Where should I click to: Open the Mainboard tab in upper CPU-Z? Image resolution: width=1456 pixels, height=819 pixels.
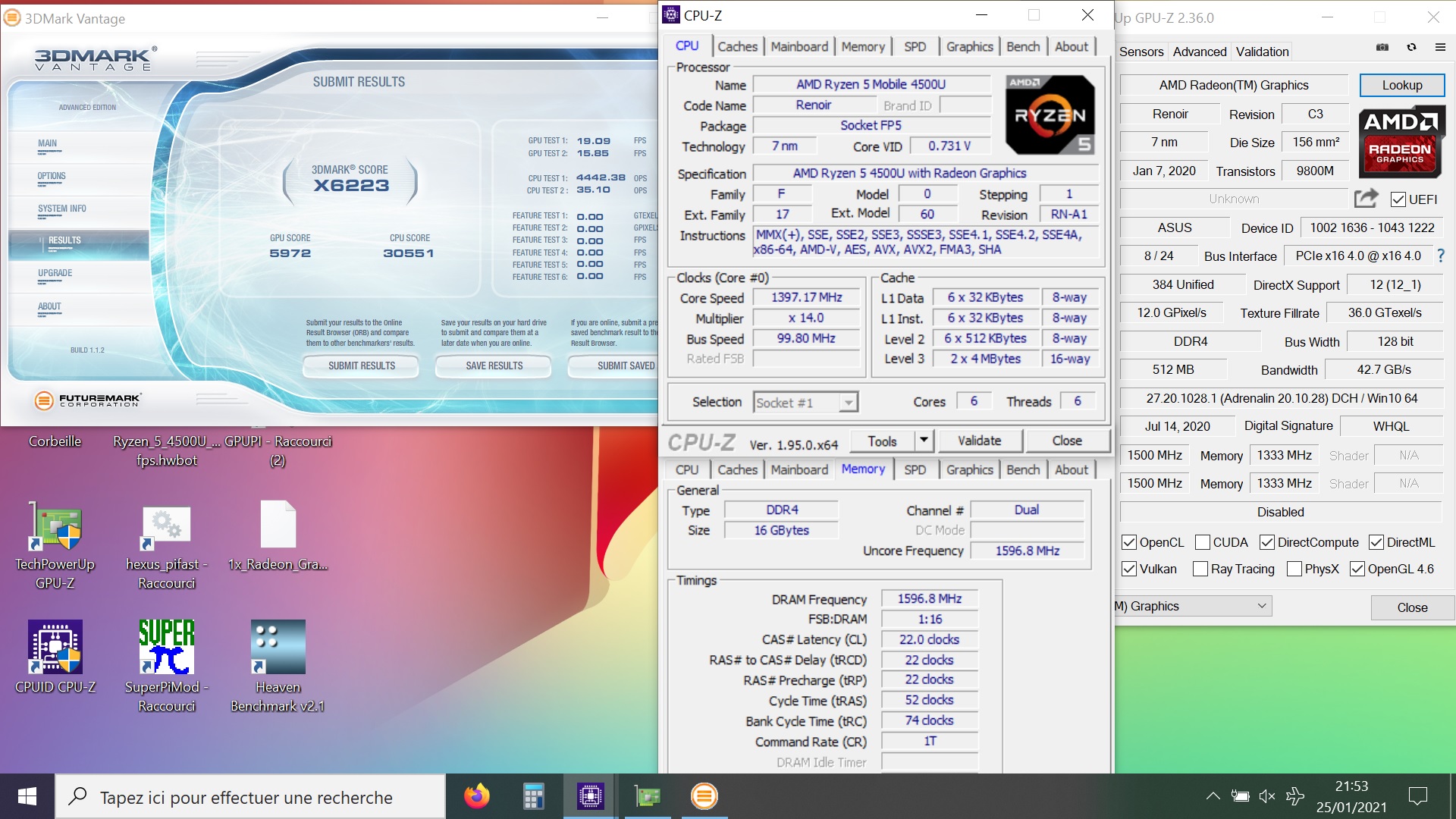tap(799, 46)
